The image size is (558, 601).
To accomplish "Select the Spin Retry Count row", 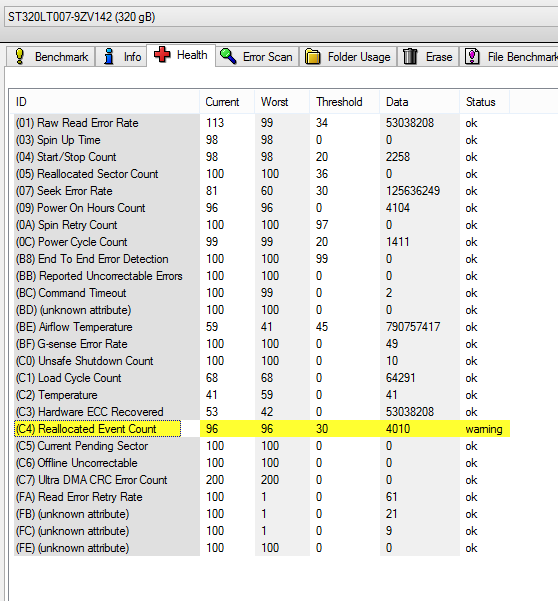I will pyautogui.click(x=262, y=225).
